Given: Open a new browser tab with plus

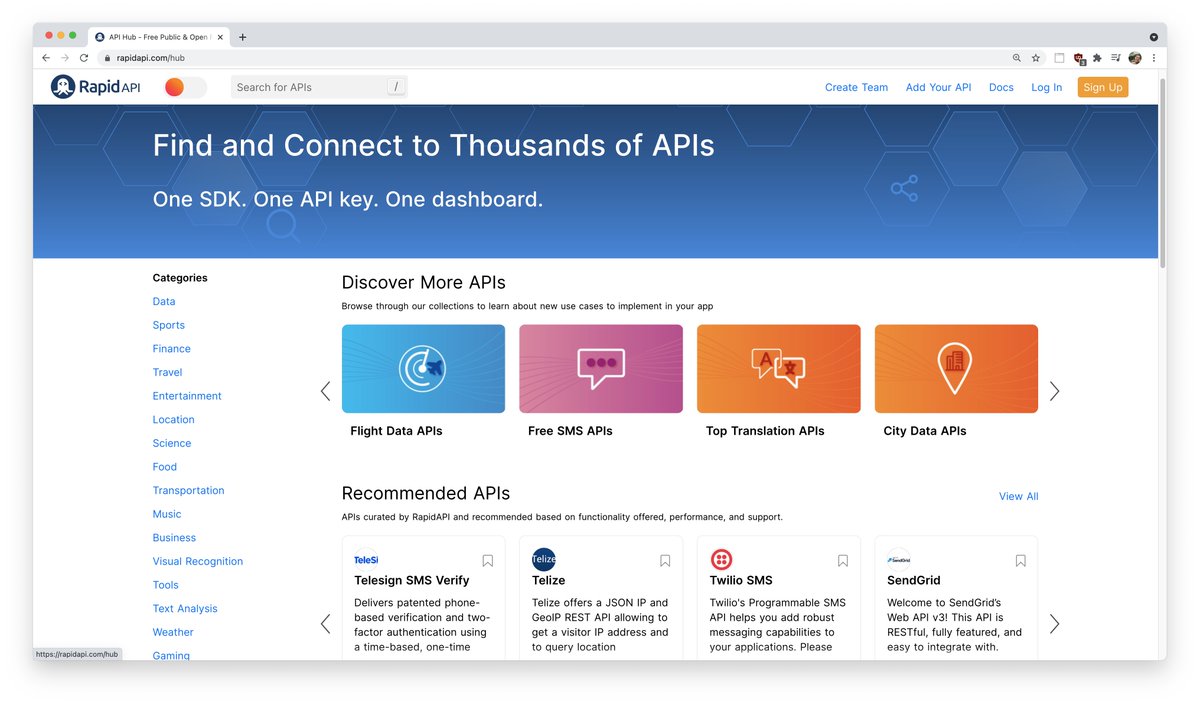Looking at the screenshot, I should pyautogui.click(x=242, y=37).
